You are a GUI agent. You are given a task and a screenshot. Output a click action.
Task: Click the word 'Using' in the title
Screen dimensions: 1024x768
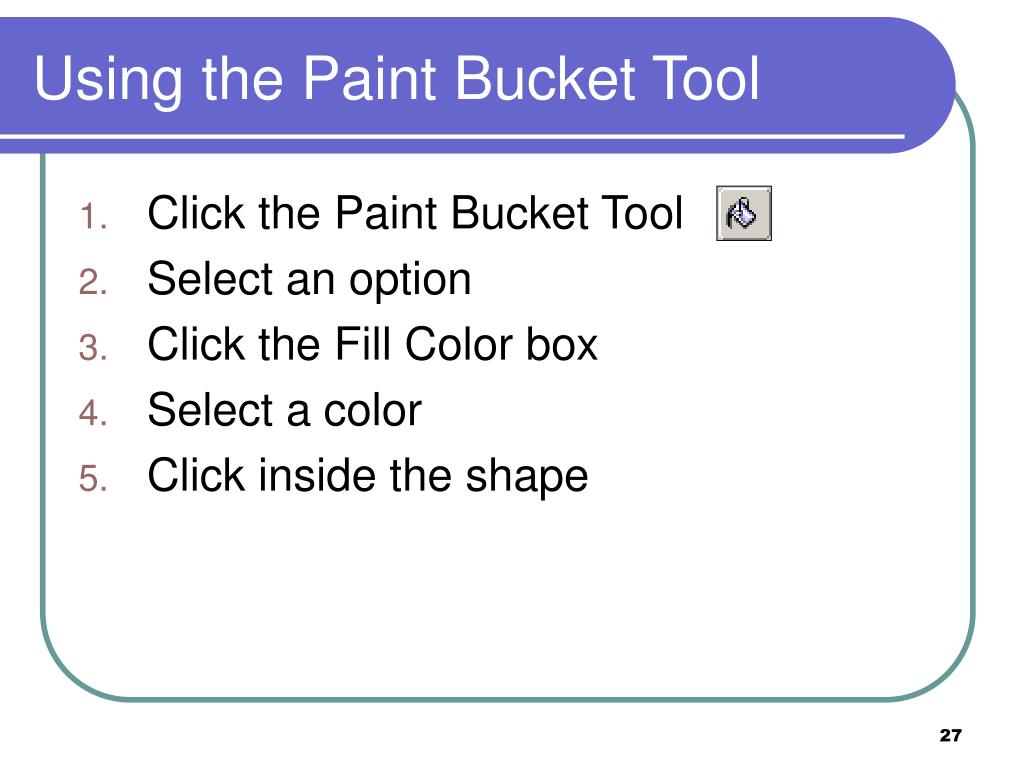coord(108,82)
